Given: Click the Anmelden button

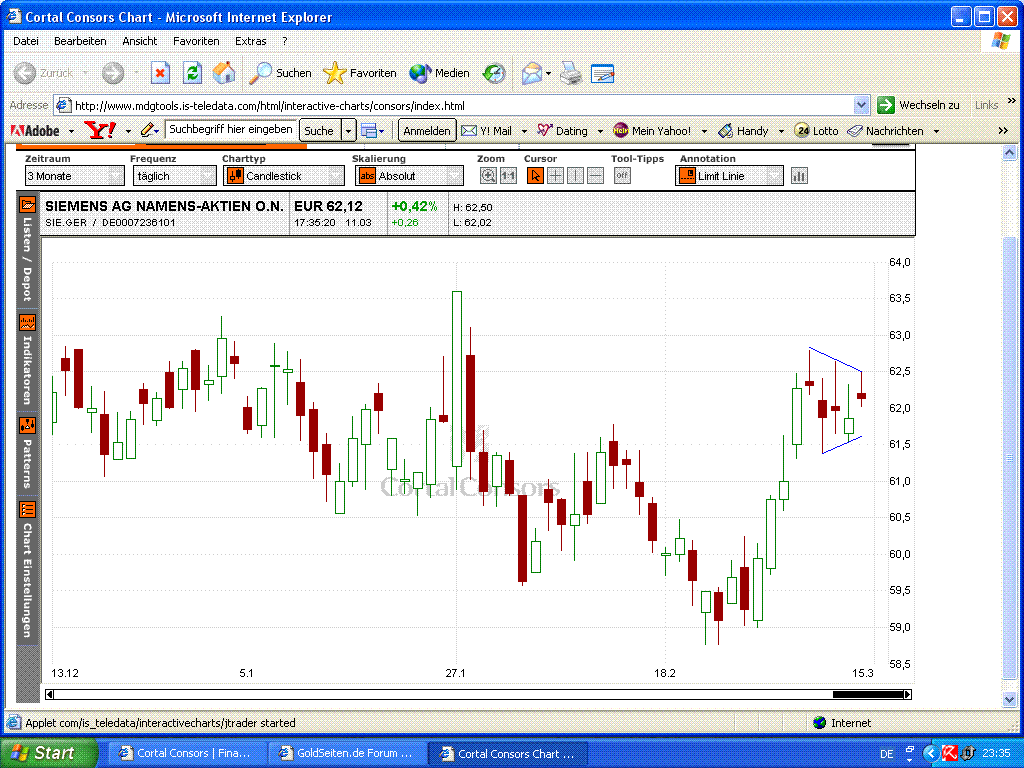Looking at the screenshot, I should [427, 131].
